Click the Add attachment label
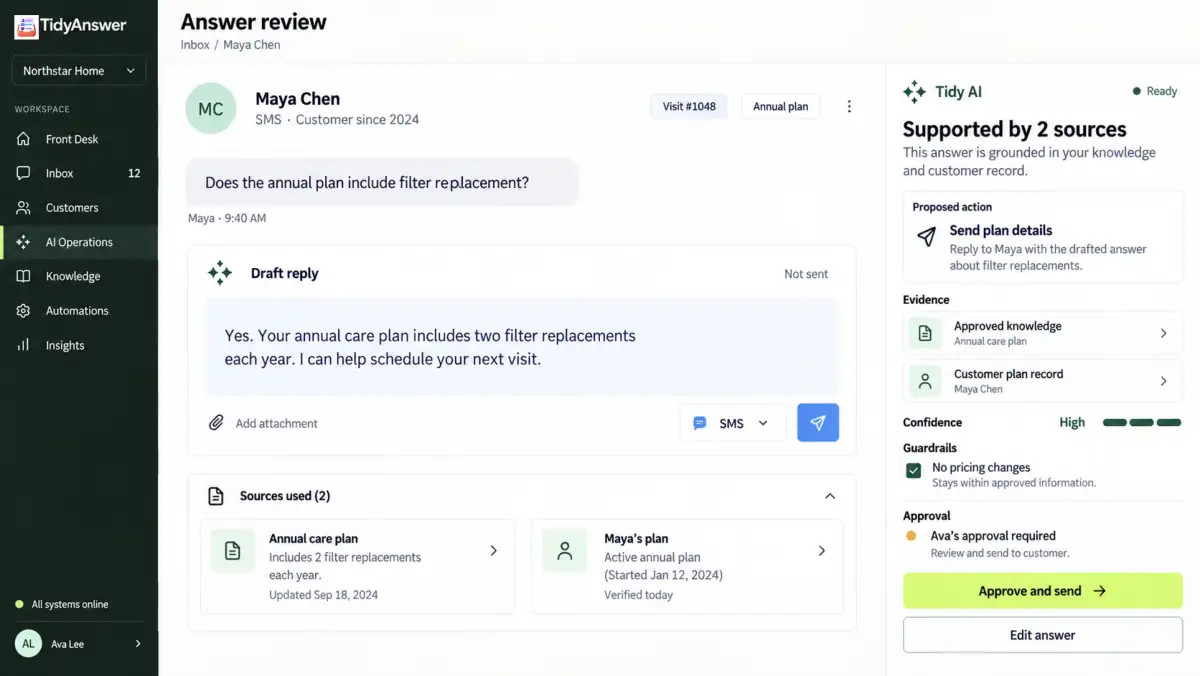This screenshot has width=1200, height=676. tap(277, 424)
